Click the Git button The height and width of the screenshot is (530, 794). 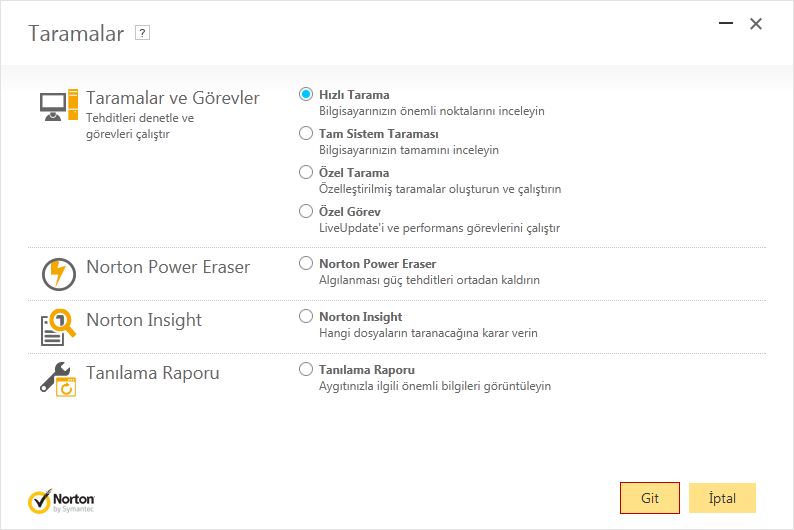[x=650, y=498]
